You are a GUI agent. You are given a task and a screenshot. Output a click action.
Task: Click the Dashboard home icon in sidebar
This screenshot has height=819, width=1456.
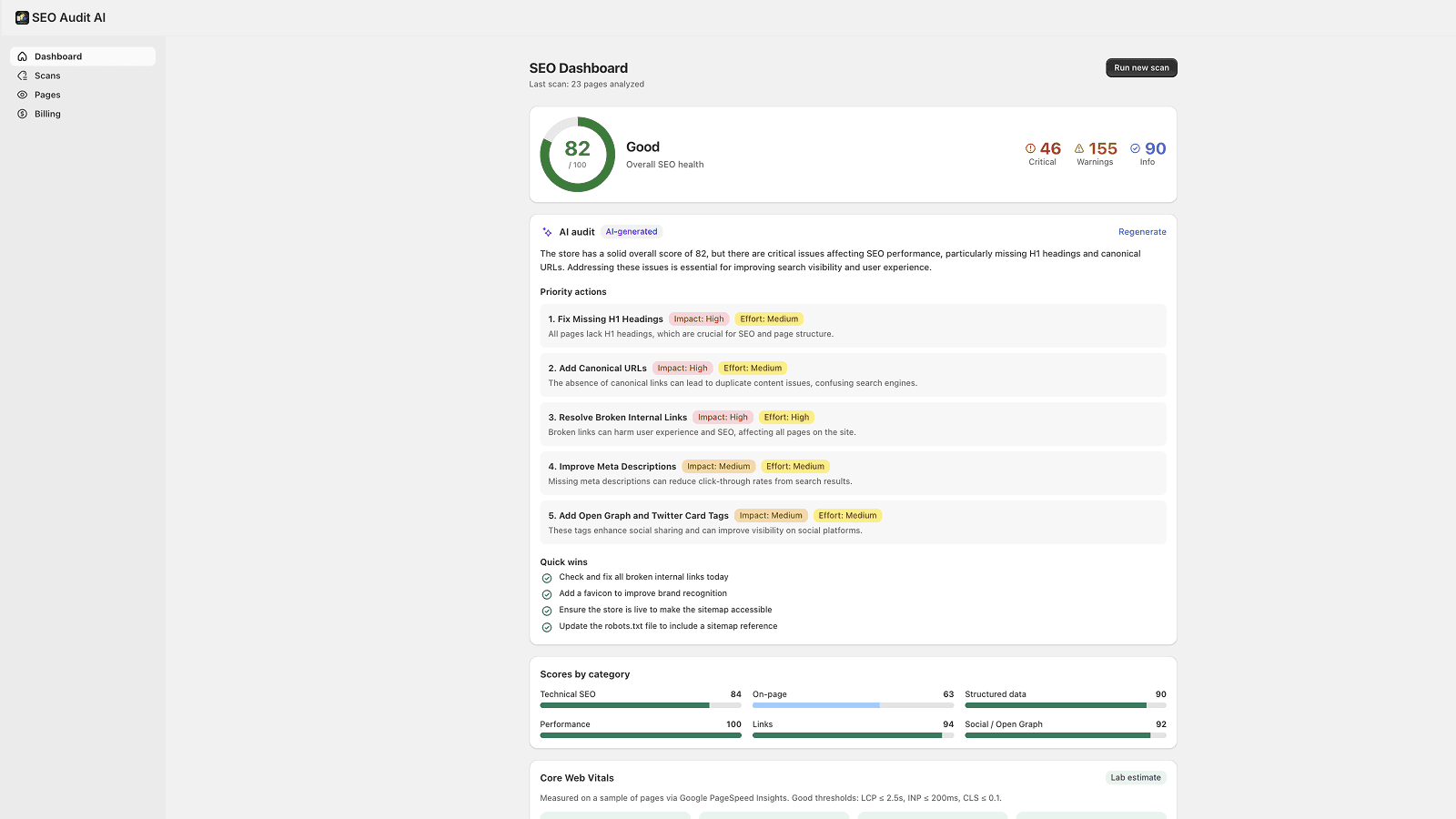[x=23, y=56]
